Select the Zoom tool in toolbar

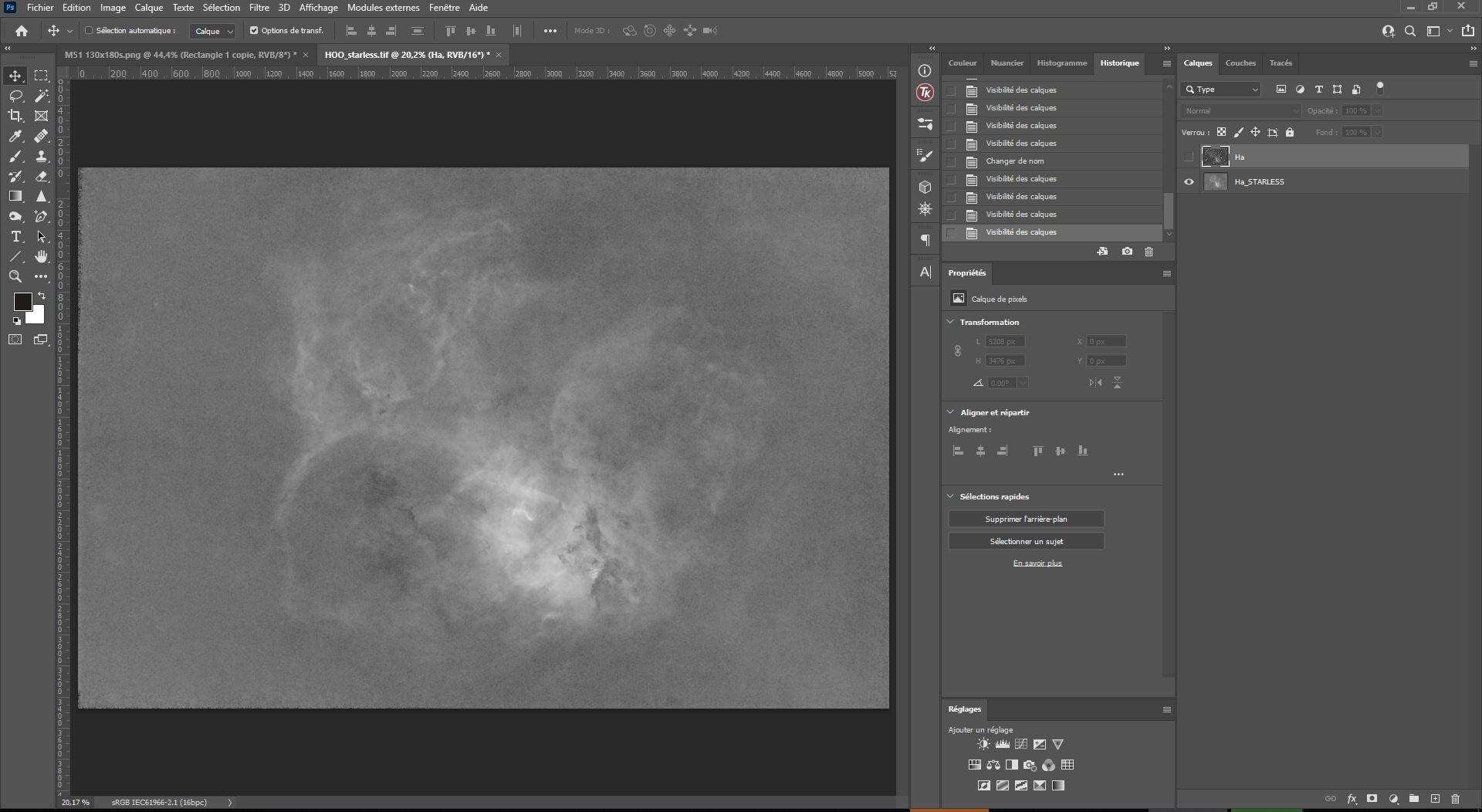15,276
